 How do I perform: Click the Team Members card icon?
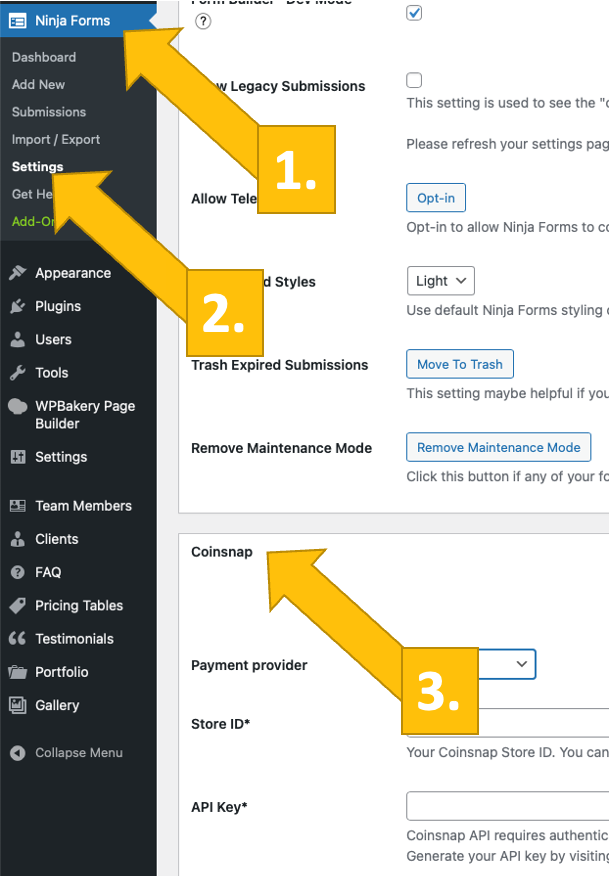pyautogui.click(x=18, y=506)
